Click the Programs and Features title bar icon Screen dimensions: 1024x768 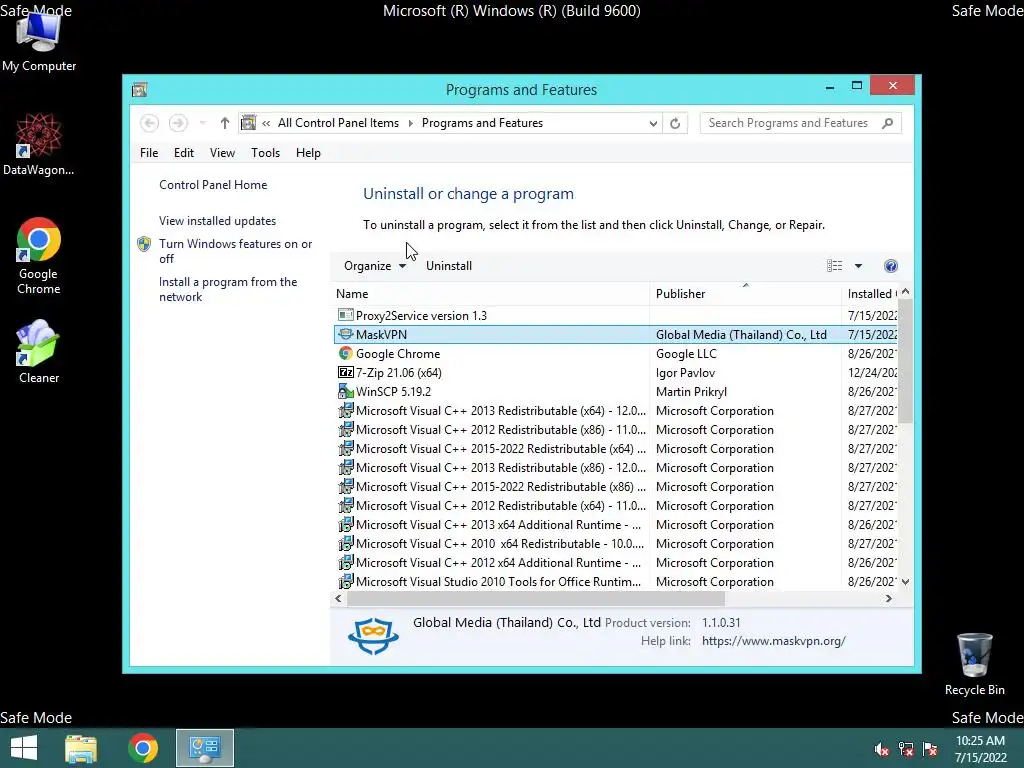139,89
